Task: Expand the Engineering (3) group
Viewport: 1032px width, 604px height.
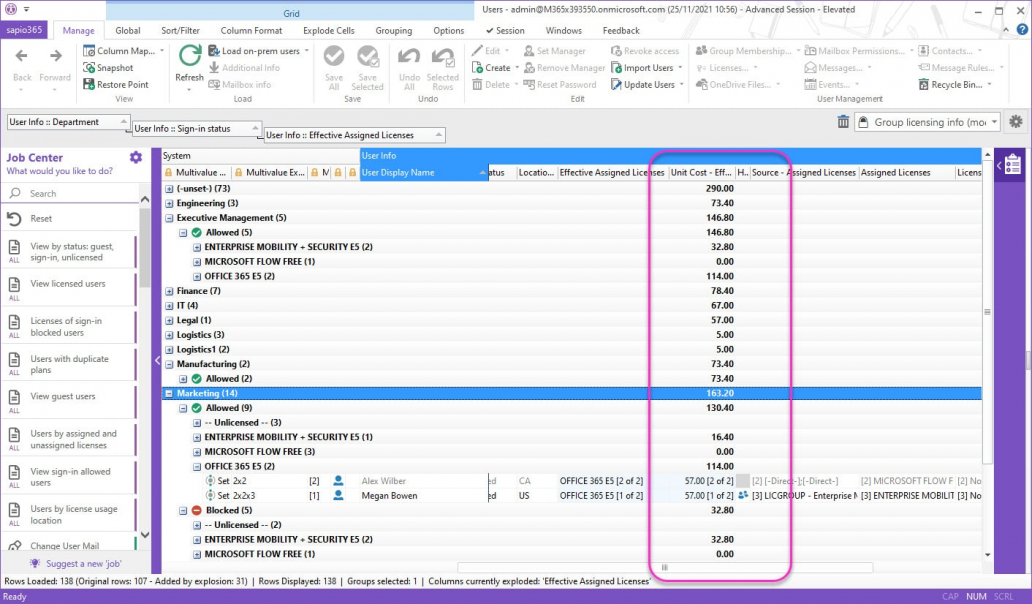Action: [x=169, y=203]
